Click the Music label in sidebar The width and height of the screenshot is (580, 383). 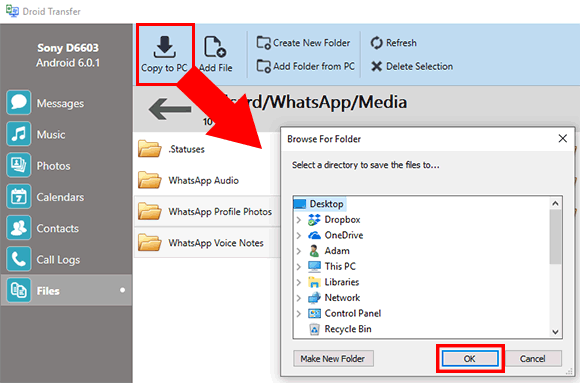coord(51,134)
